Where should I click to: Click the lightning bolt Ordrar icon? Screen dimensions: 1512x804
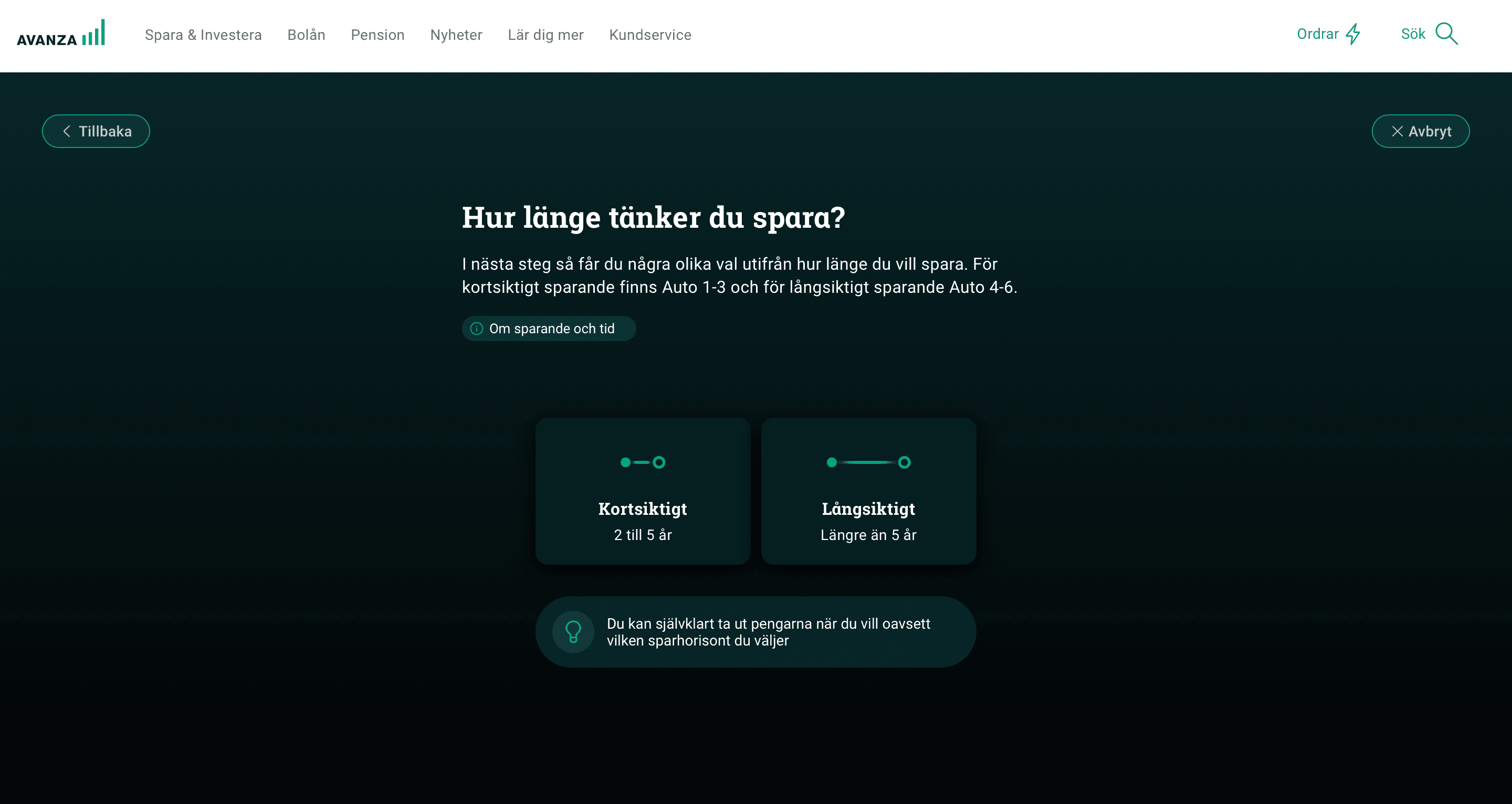(1353, 34)
